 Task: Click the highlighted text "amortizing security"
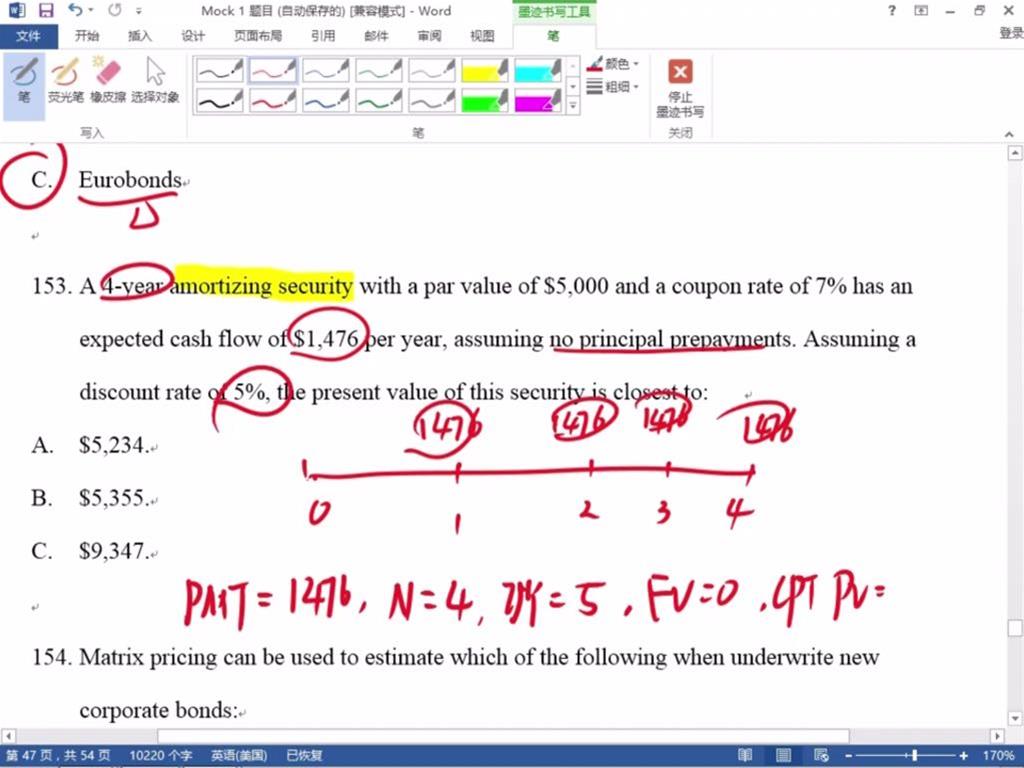264,286
